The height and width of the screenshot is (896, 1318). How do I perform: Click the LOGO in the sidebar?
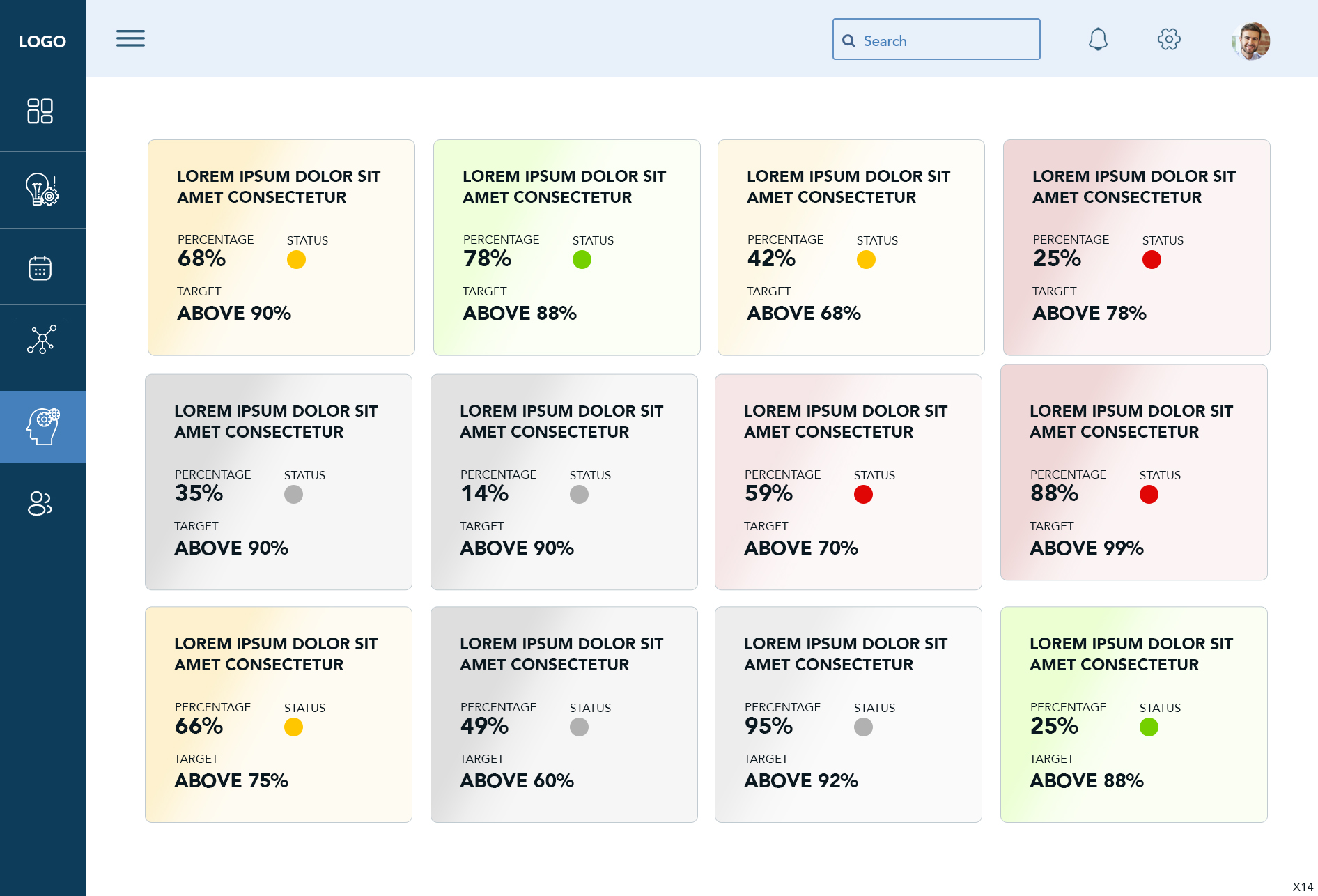(x=42, y=41)
